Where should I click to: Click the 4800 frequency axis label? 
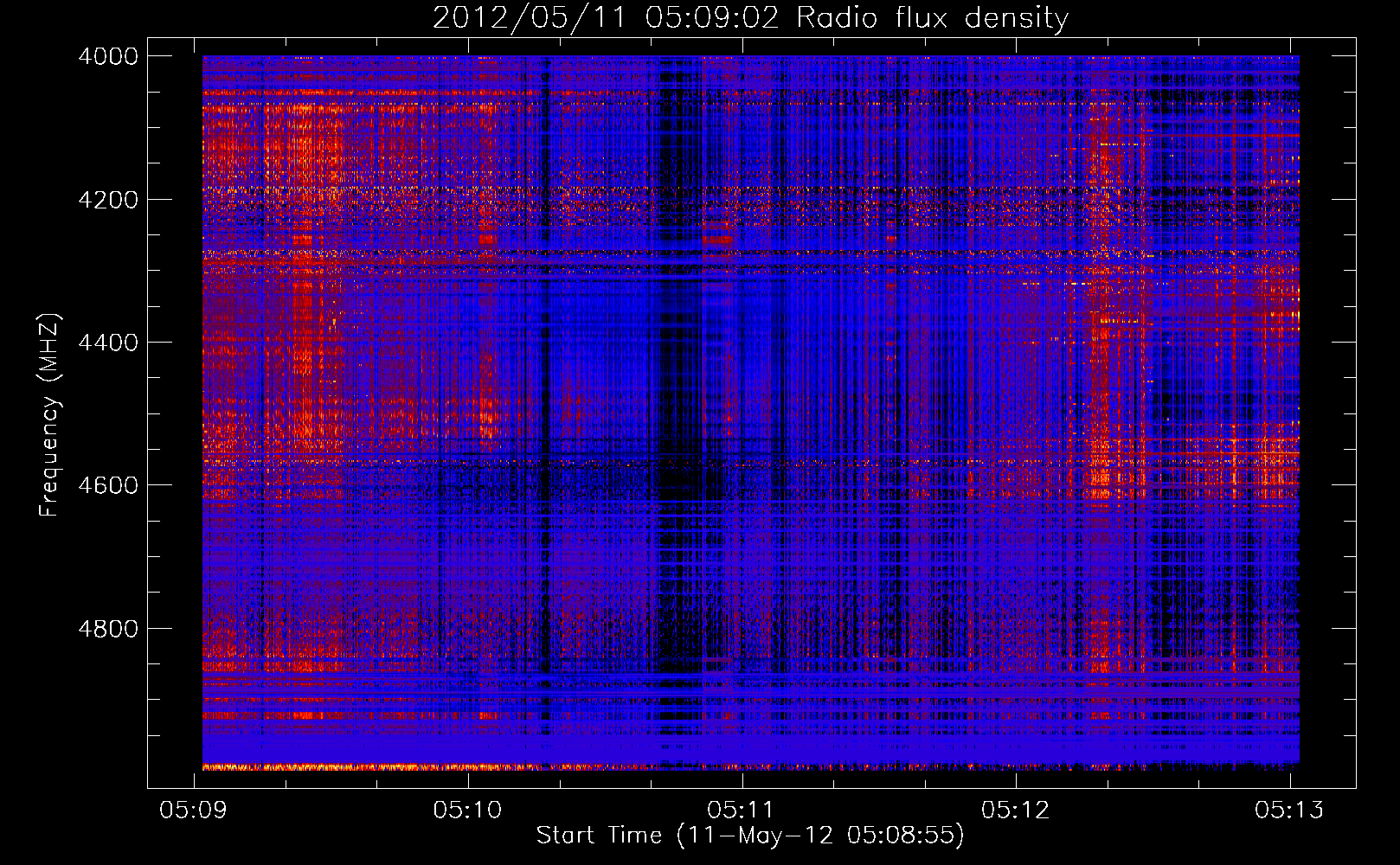pos(108,629)
